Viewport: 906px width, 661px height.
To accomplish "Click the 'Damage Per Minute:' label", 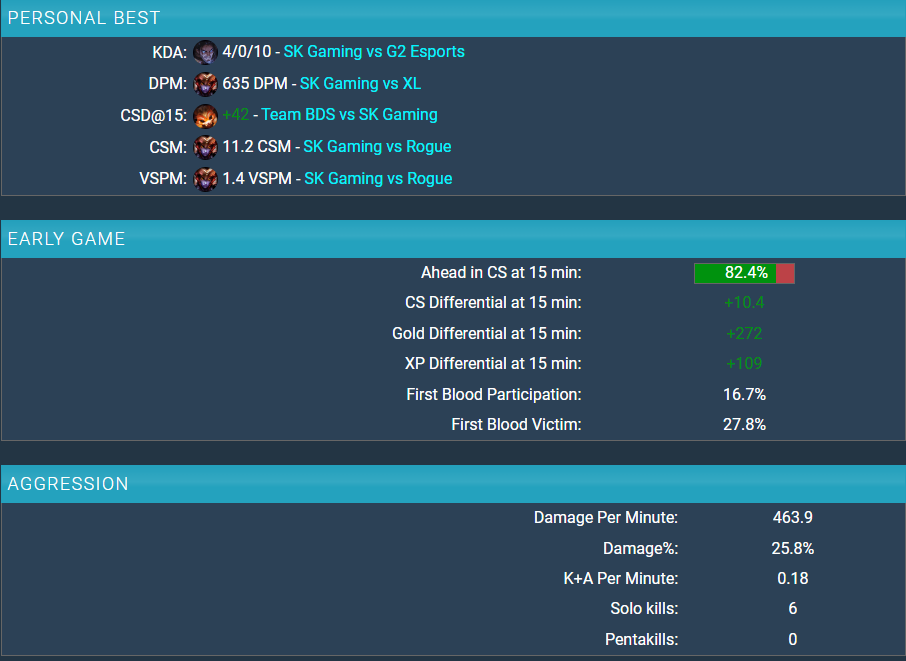I will click(606, 517).
